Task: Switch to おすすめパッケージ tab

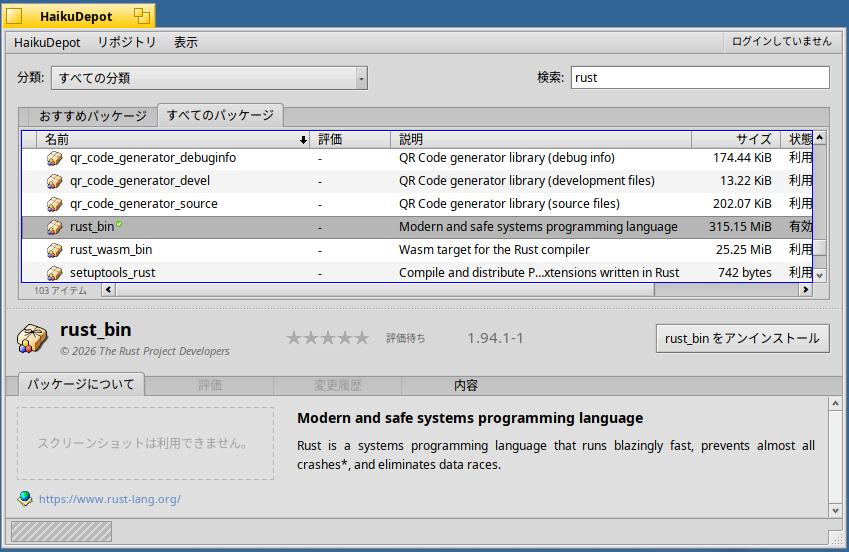Action: pos(93,116)
